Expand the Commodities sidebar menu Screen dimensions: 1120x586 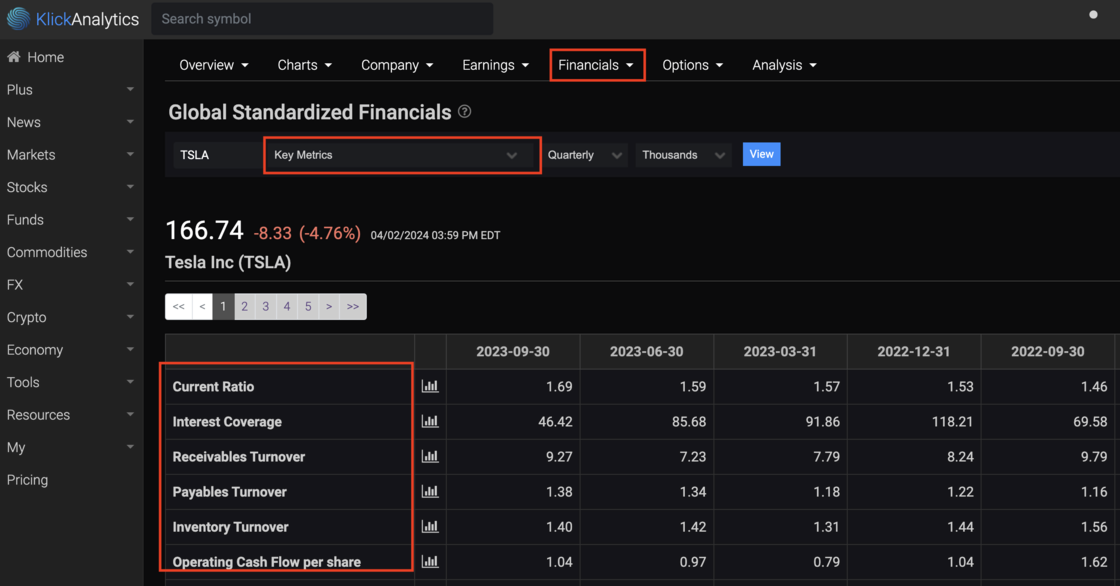coord(70,252)
